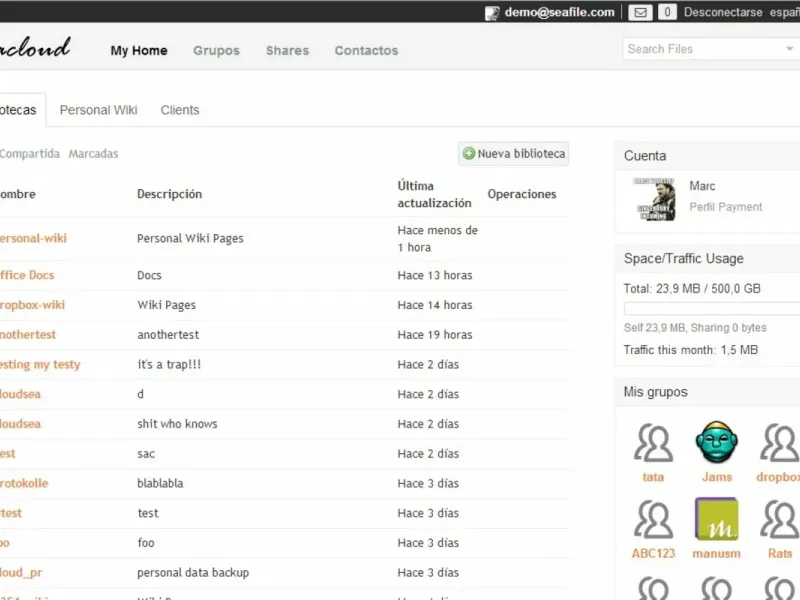Open the español language selector
800x600 pixels.
click(x=785, y=12)
